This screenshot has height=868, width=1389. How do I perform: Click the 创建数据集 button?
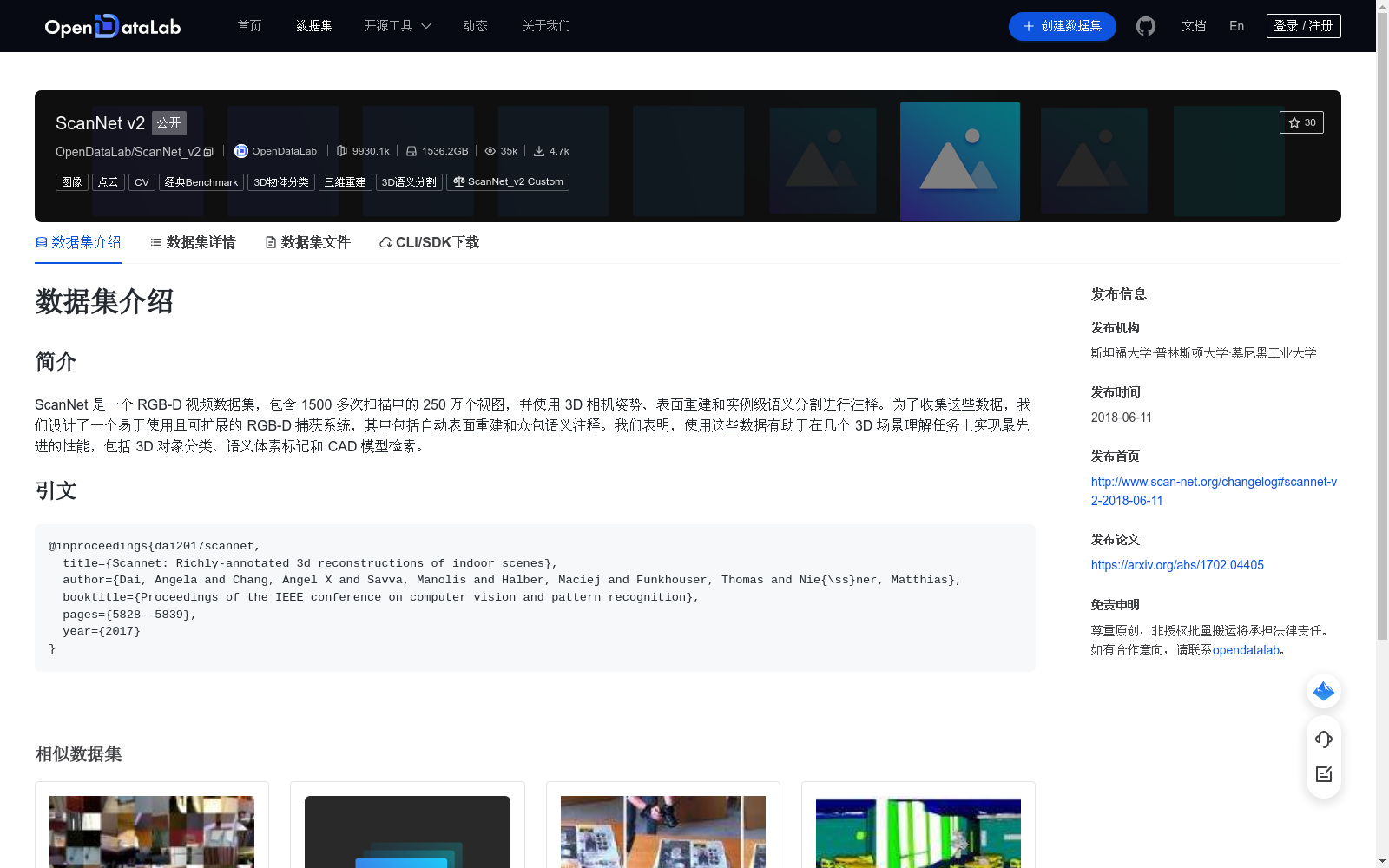1063,26
